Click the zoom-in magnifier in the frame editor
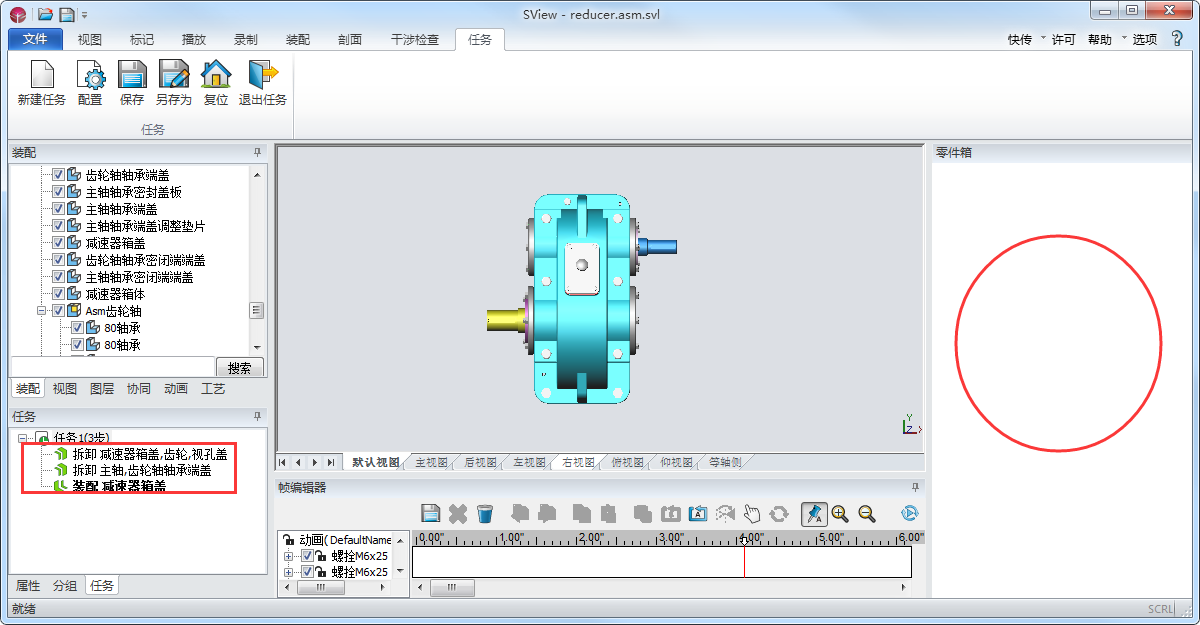 tap(840, 513)
